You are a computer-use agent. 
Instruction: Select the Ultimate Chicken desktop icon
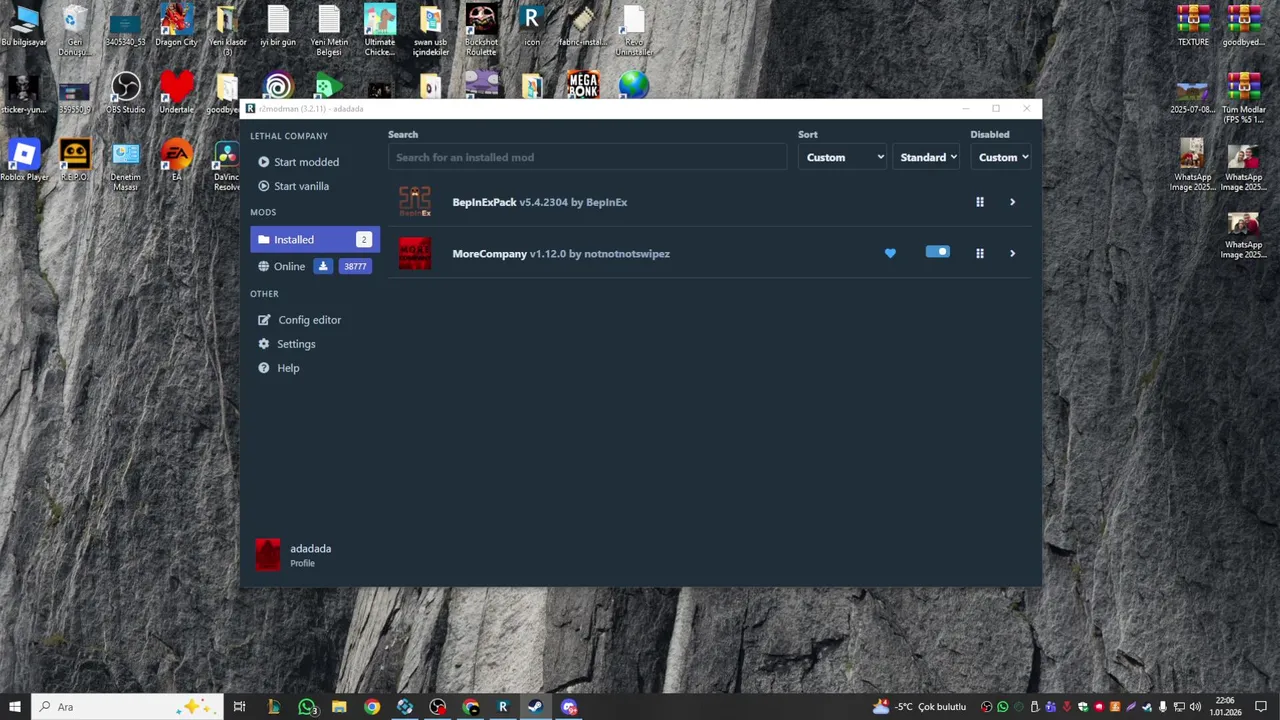coord(379,30)
